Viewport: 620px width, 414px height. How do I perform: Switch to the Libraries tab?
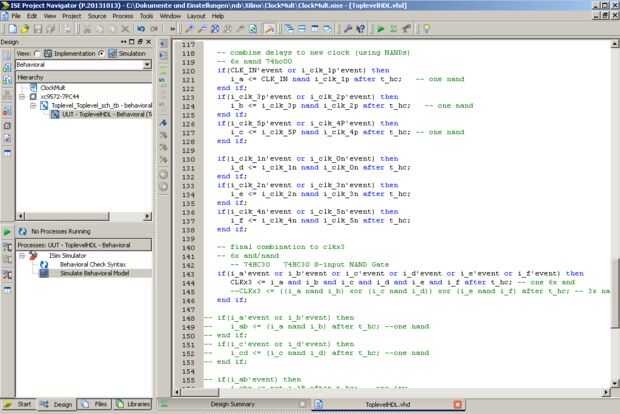click(x=133, y=404)
